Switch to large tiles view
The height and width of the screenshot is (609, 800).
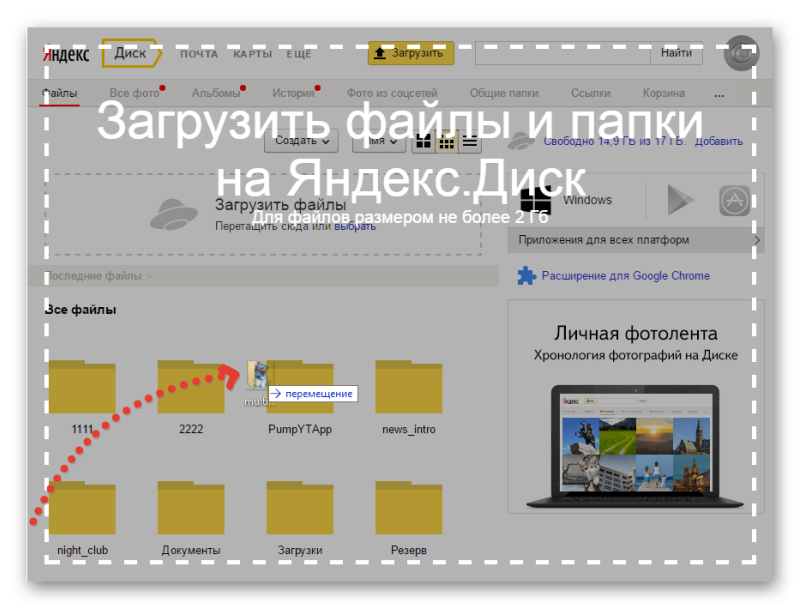[x=423, y=142]
